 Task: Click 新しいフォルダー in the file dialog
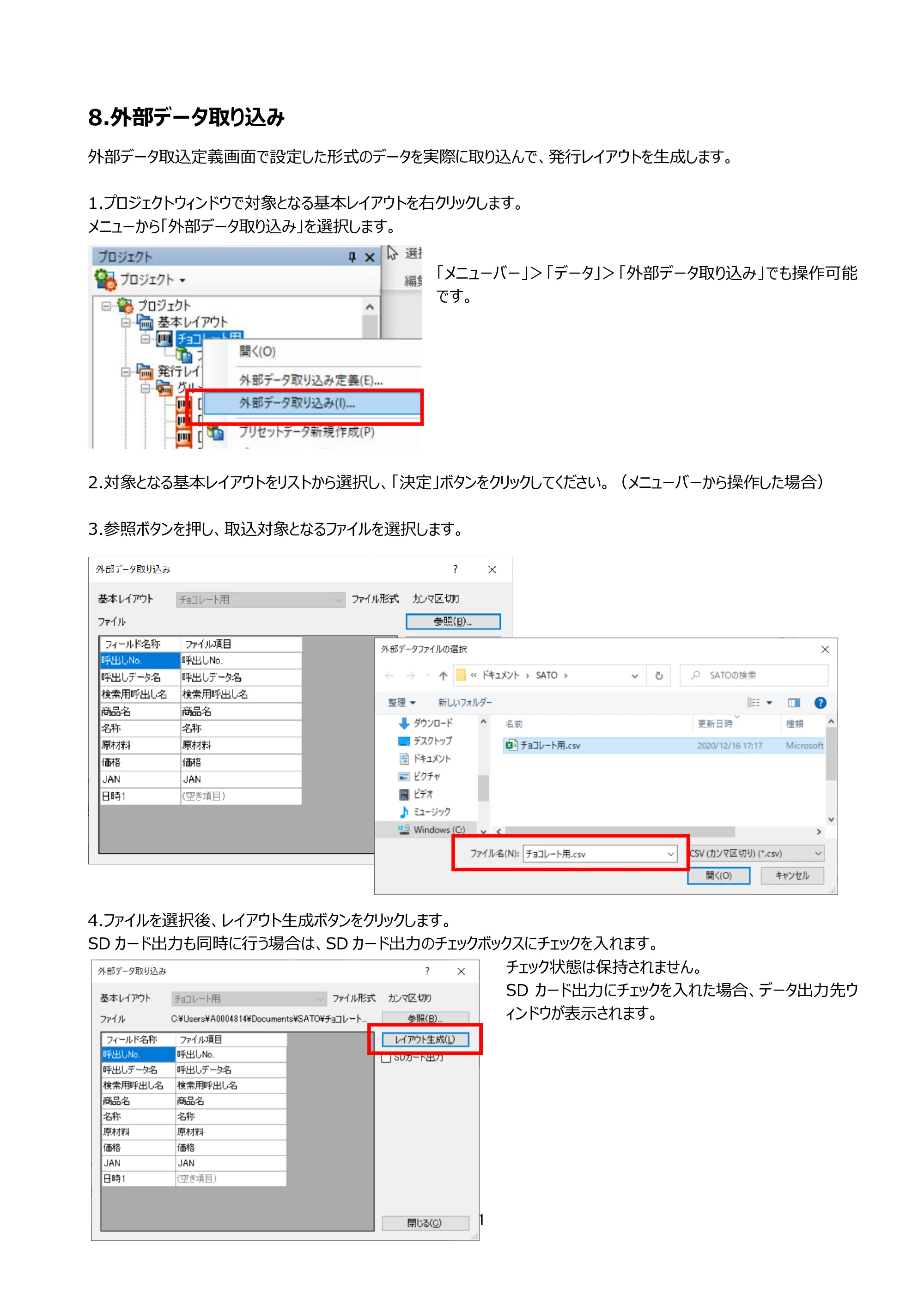click(x=465, y=702)
